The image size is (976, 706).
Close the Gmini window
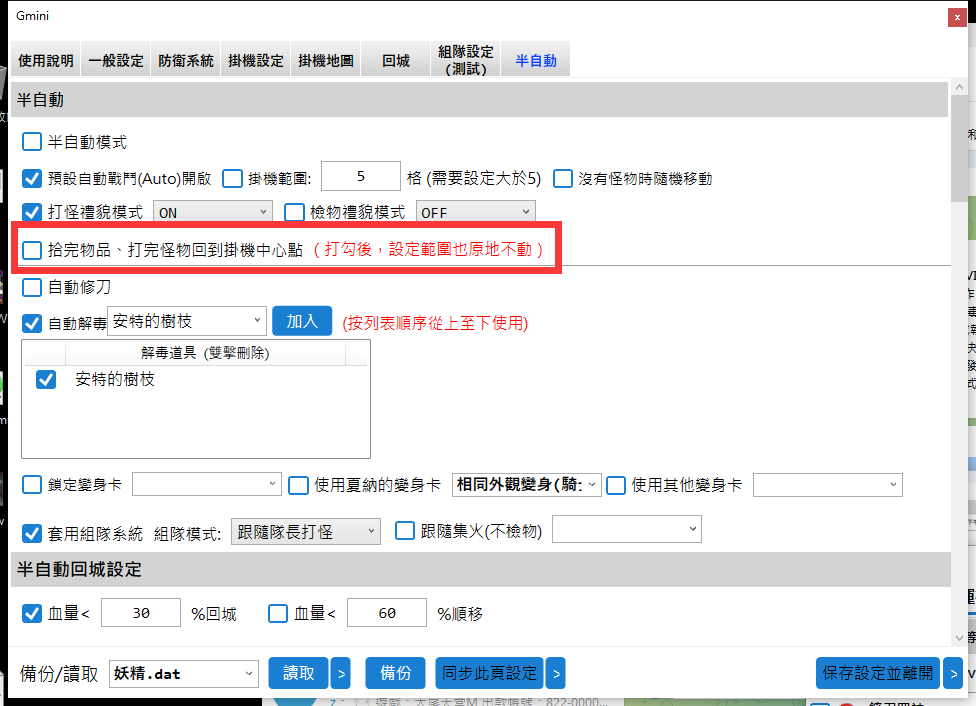coord(957,17)
